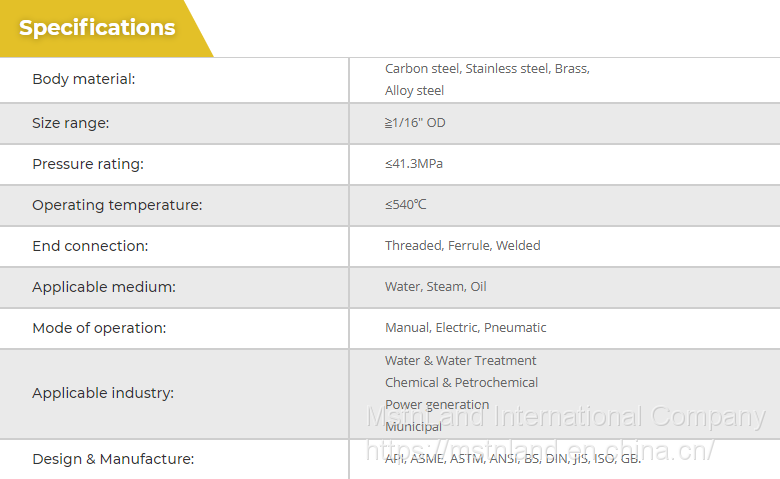Select the Pressure rating label

pos(88,164)
